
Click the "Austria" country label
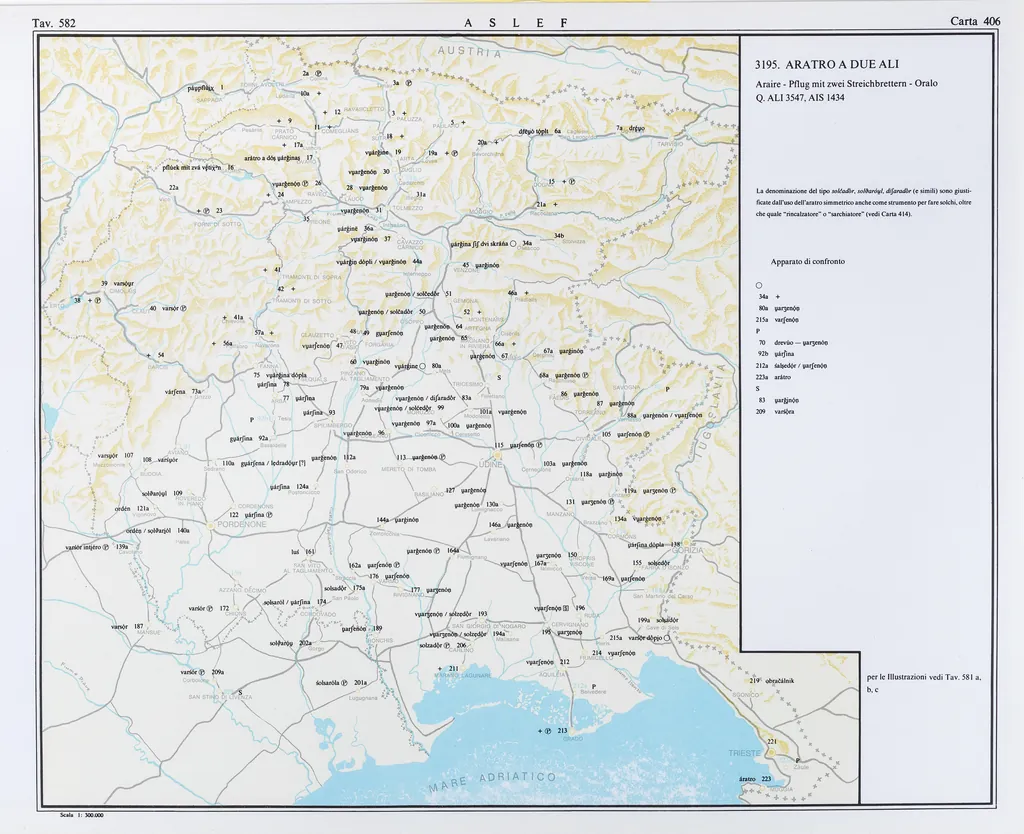pos(467,52)
